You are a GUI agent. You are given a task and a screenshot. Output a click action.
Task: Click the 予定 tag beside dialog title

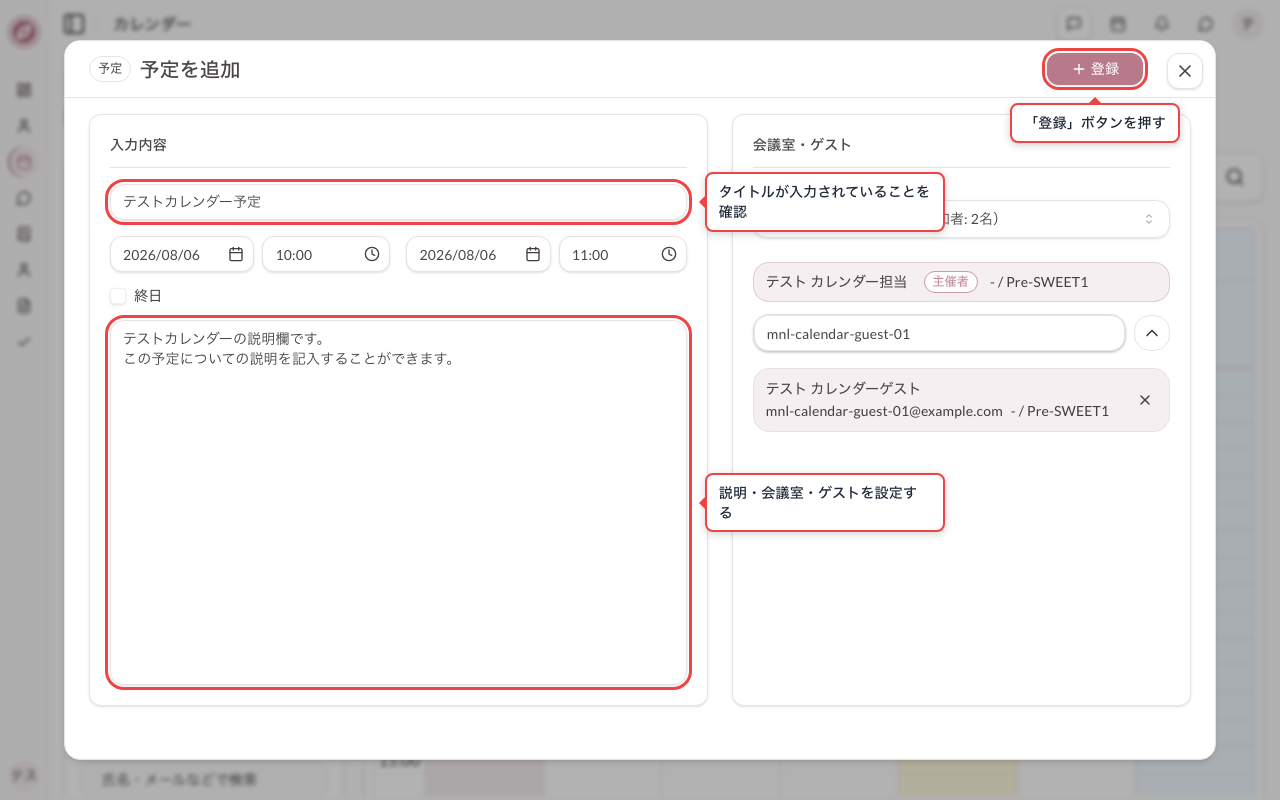[110, 69]
